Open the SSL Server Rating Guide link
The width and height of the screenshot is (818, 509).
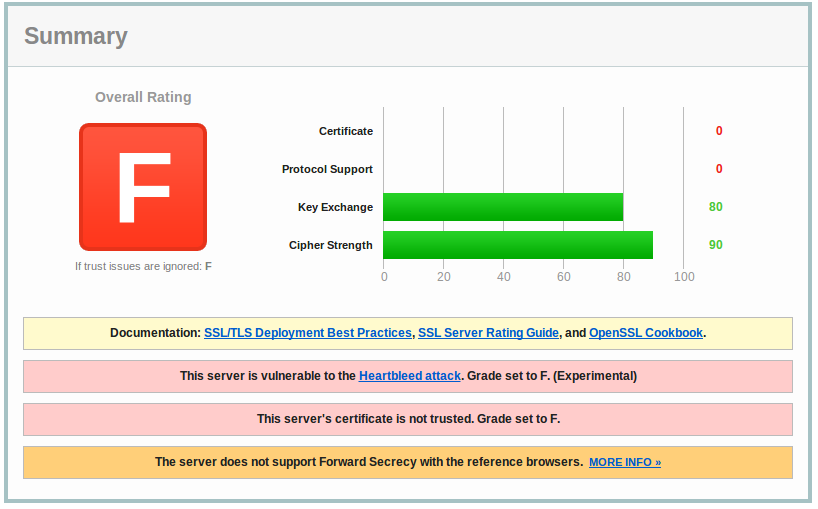[x=488, y=333]
